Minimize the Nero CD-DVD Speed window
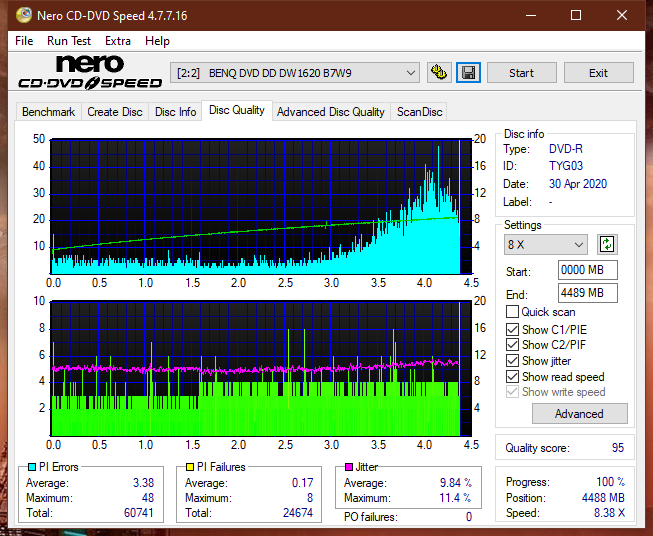Image resolution: width=653 pixels, height=536 pixels. [531, 15]
